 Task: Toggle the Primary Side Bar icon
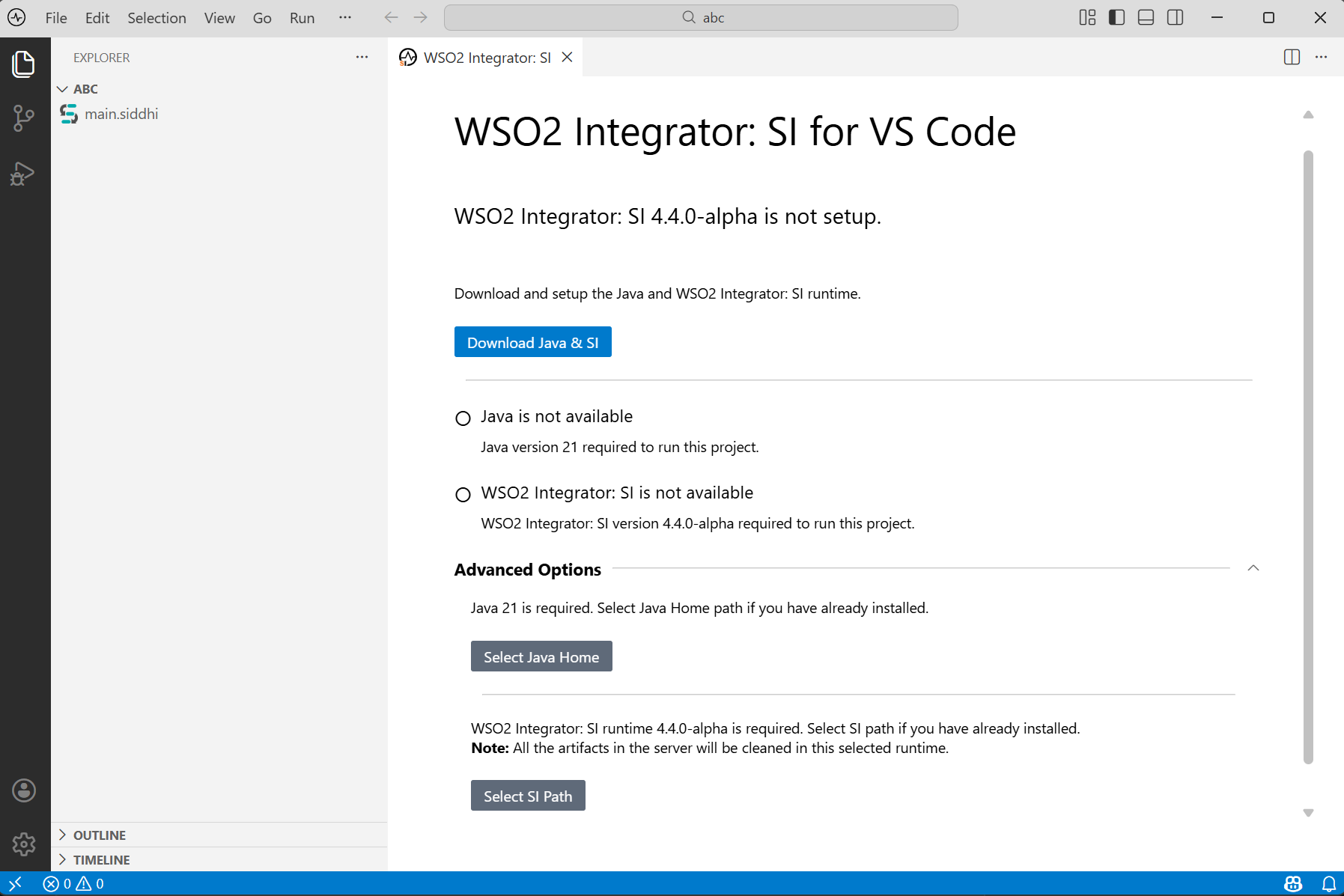(x=1117, y=17)
